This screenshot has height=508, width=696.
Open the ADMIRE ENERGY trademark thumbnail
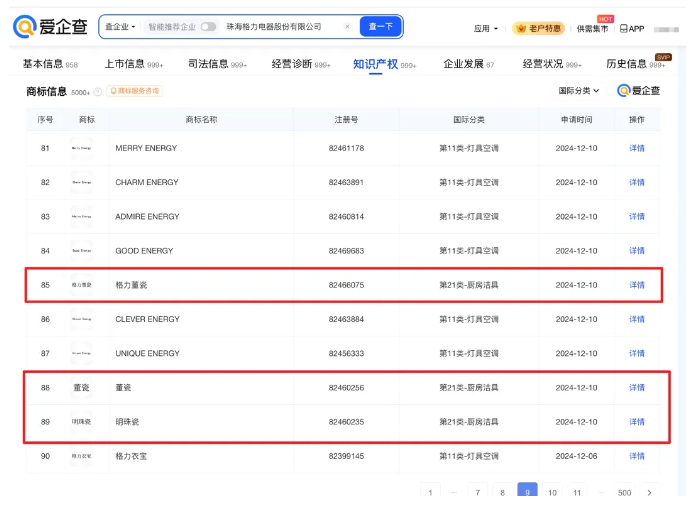[81, 216]
